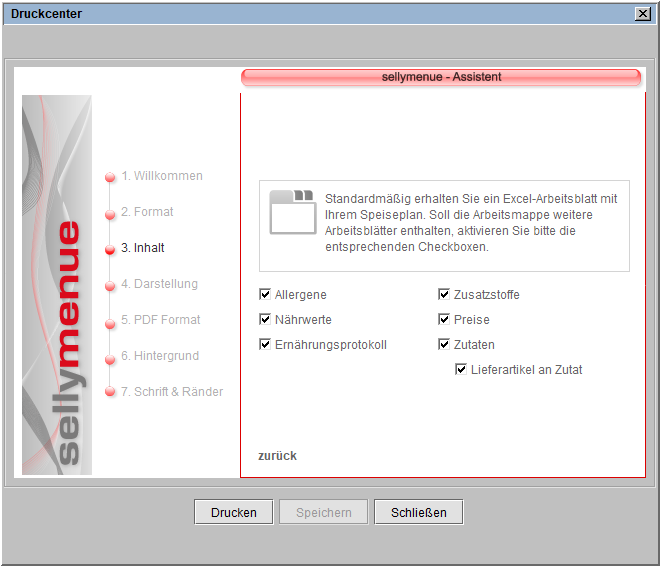The width and height of the screenshot is (660, 566).
Task: Toggle the Zusatzstoffe checkbox
Action: (x=444, y=294)
